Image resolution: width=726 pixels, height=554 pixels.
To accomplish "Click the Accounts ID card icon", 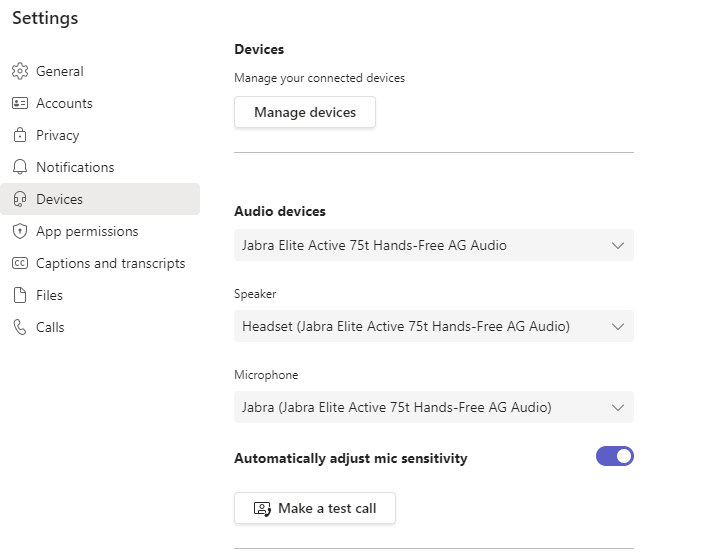I will [20, 103].
